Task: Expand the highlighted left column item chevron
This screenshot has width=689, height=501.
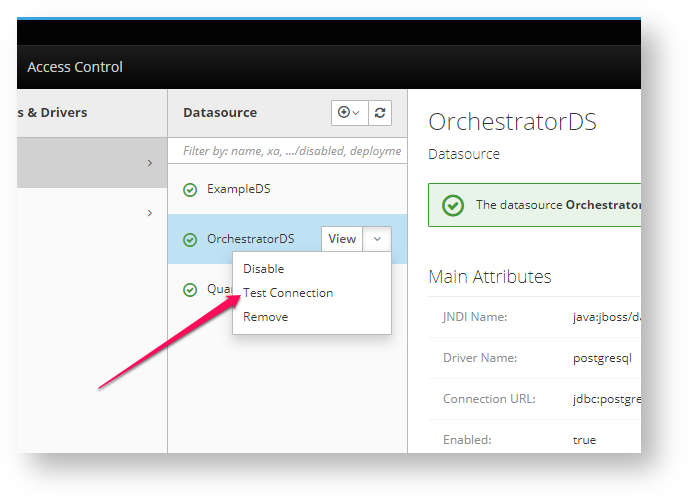Action: 150,163
